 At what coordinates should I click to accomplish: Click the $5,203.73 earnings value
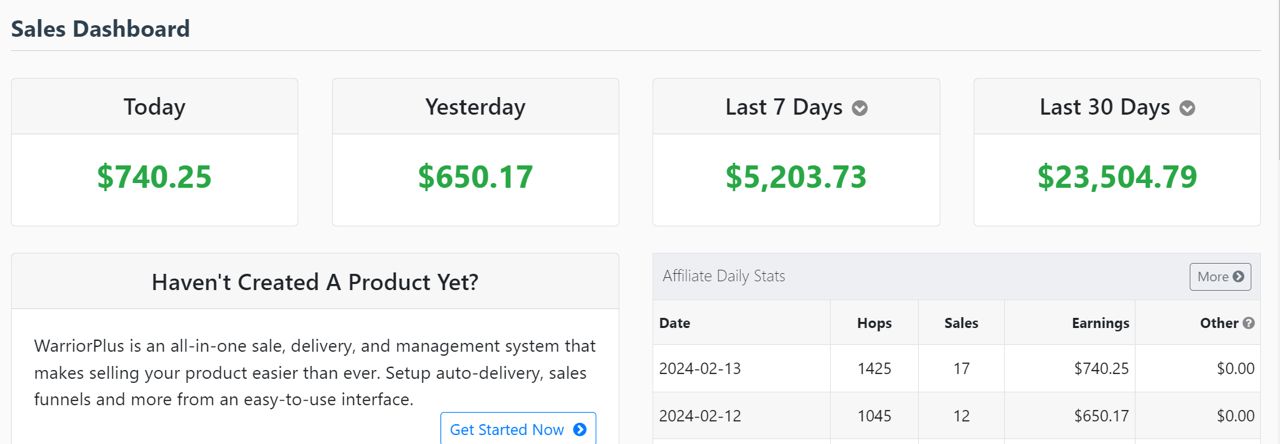pos(796,177)
